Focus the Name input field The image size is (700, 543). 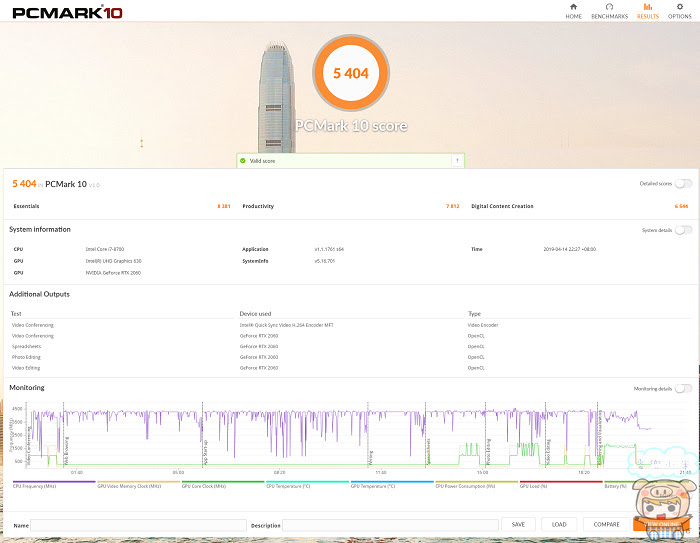[138, 525]
